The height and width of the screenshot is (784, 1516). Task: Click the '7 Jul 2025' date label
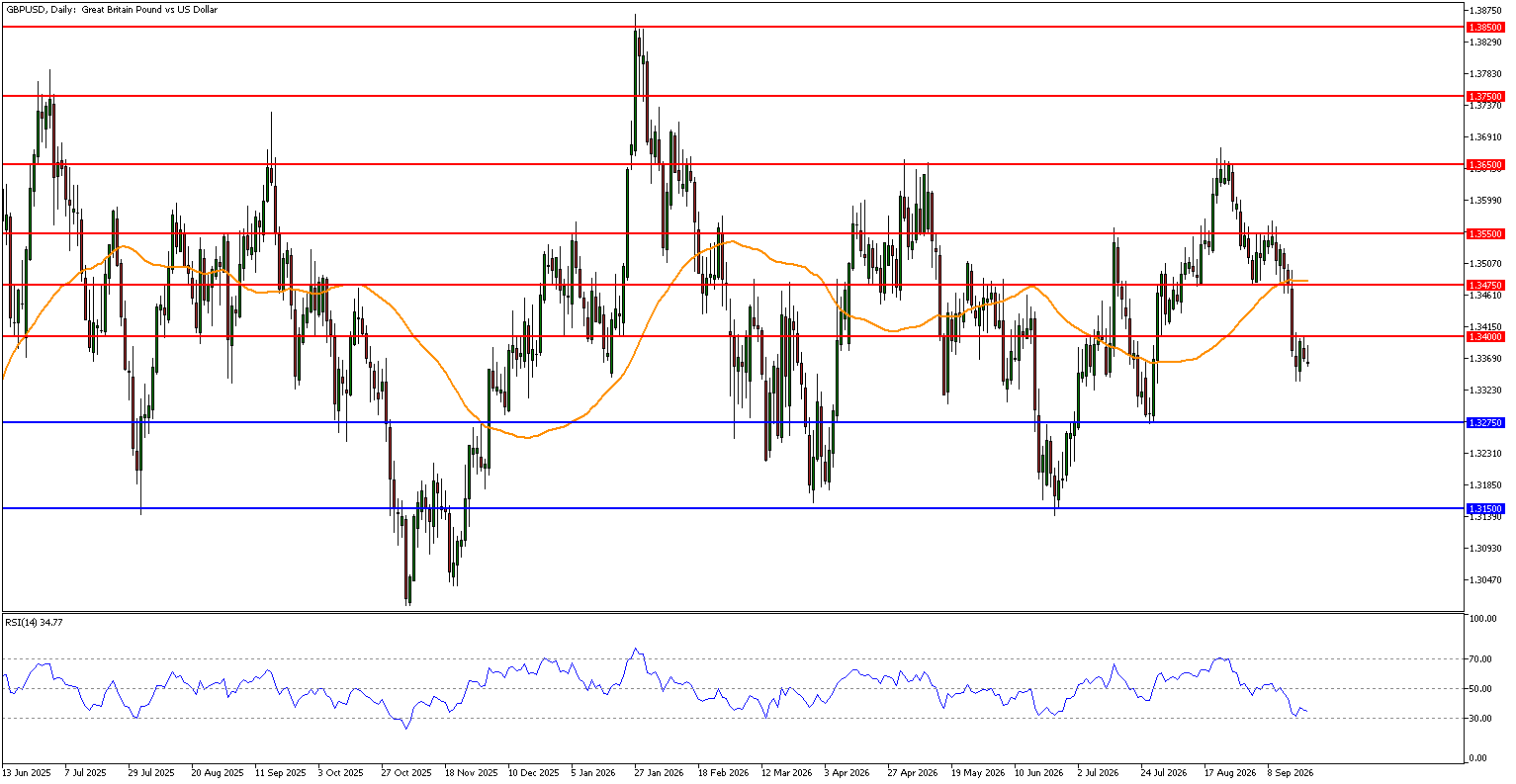point(85,772)
